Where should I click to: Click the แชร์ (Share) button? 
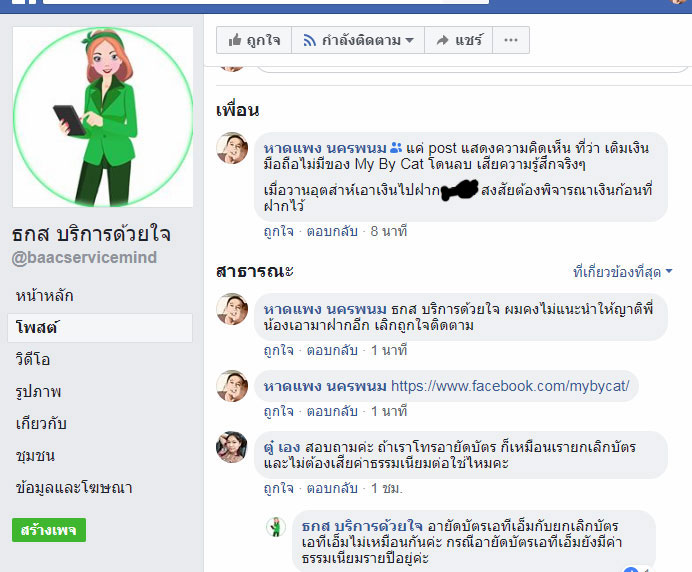coord(459,40)
